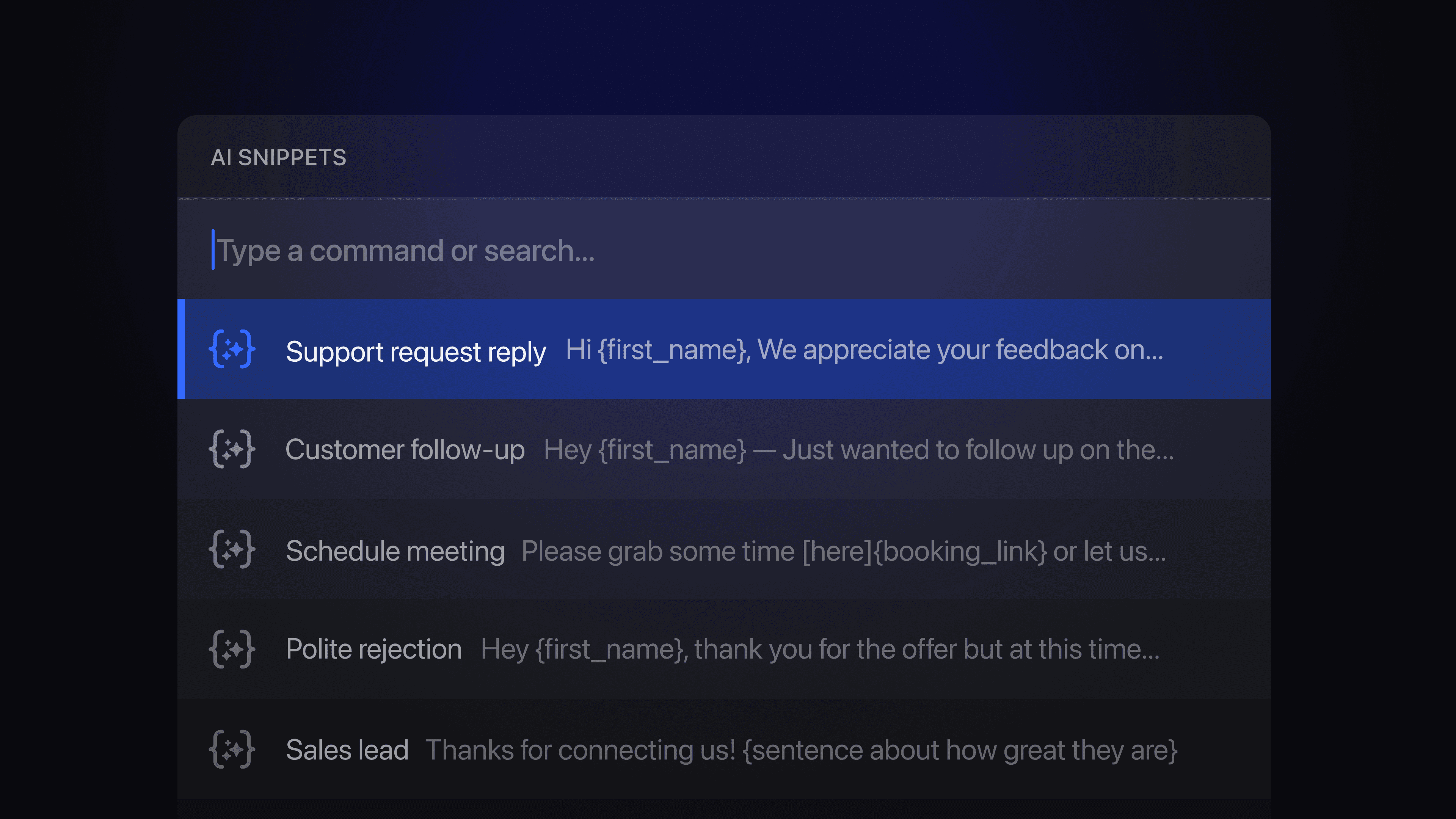Select the Polite rejection snippet title
Screen dimensions: 1456x819
point(373,650)
